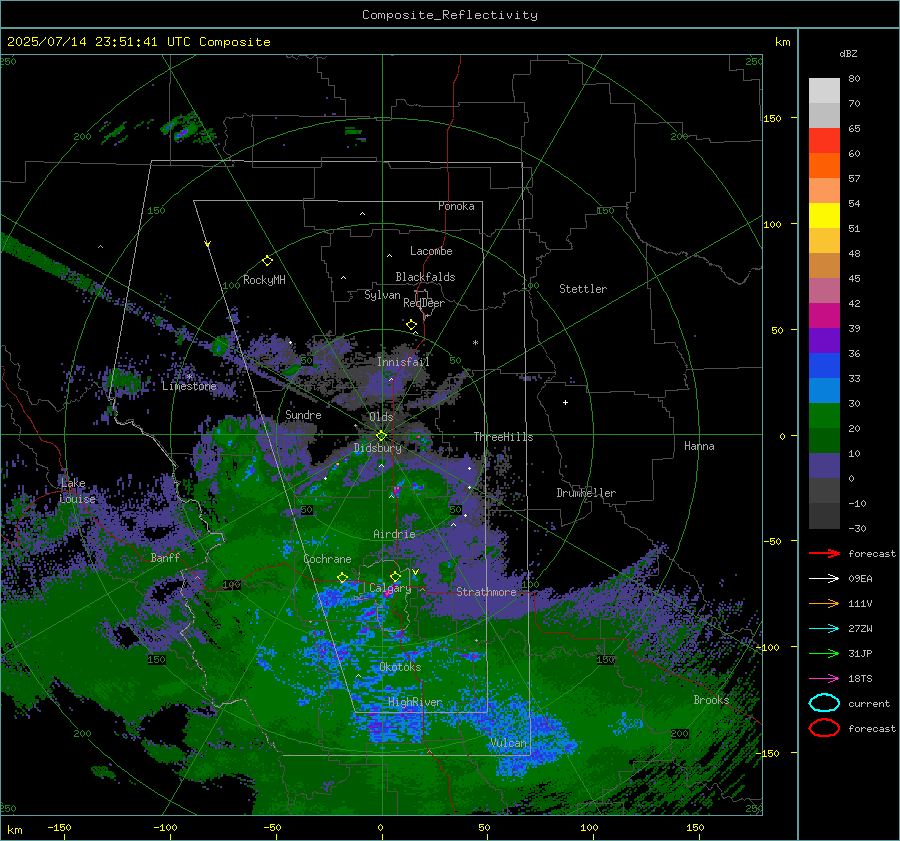The image size is (900, 841).
Task: Click the Calgary city label
Action: point(390,588)
